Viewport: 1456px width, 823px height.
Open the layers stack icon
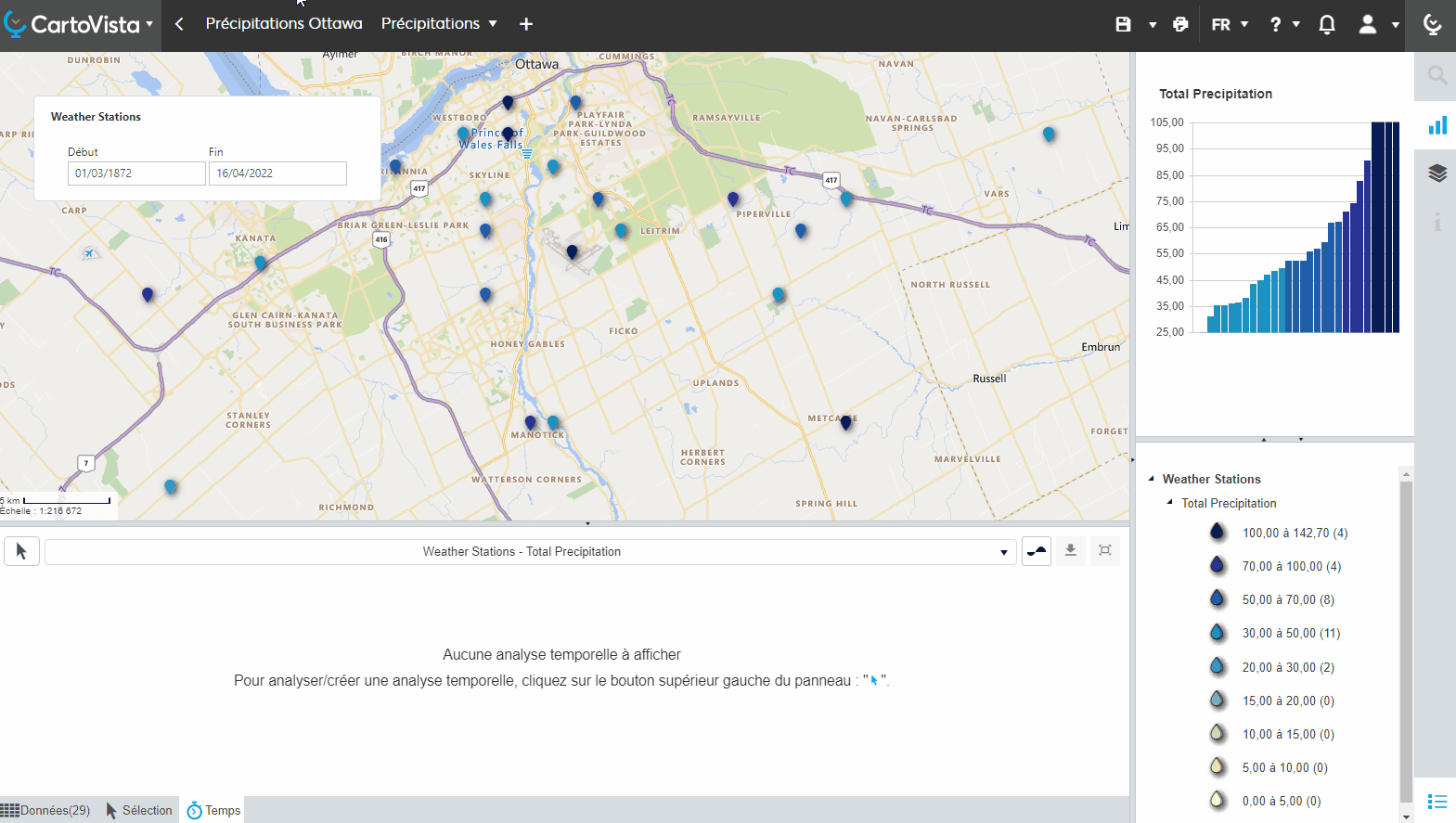[x=1437, y=173]
